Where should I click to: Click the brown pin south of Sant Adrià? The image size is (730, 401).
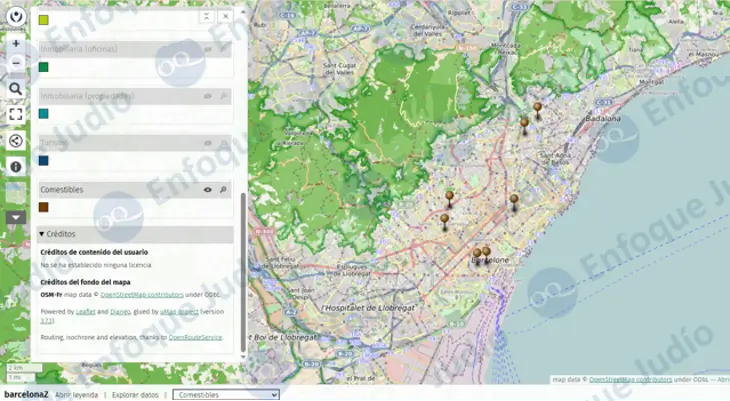[x=514, y=202]
